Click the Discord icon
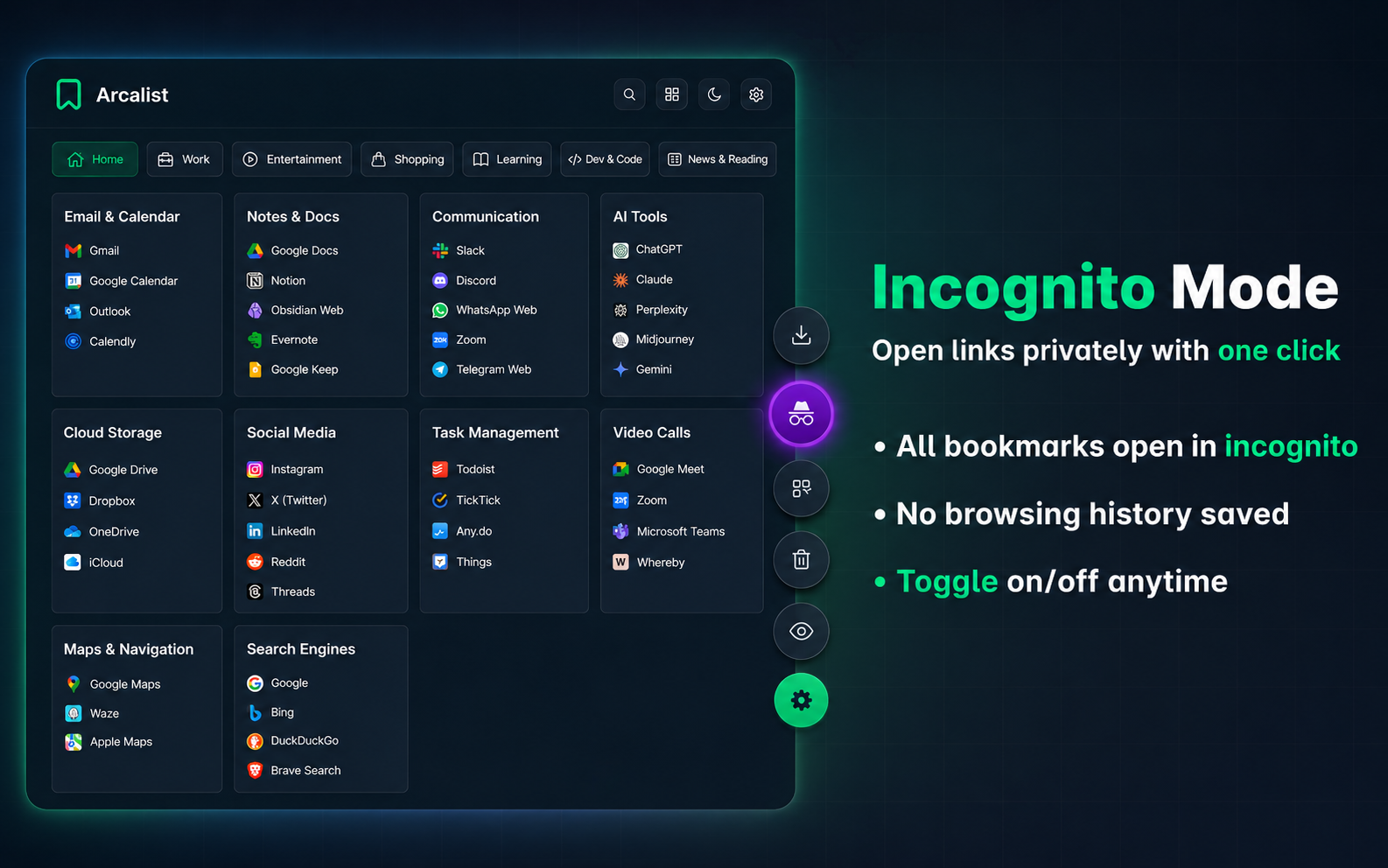Viewport: 1388px width, 868px height. 440,281
